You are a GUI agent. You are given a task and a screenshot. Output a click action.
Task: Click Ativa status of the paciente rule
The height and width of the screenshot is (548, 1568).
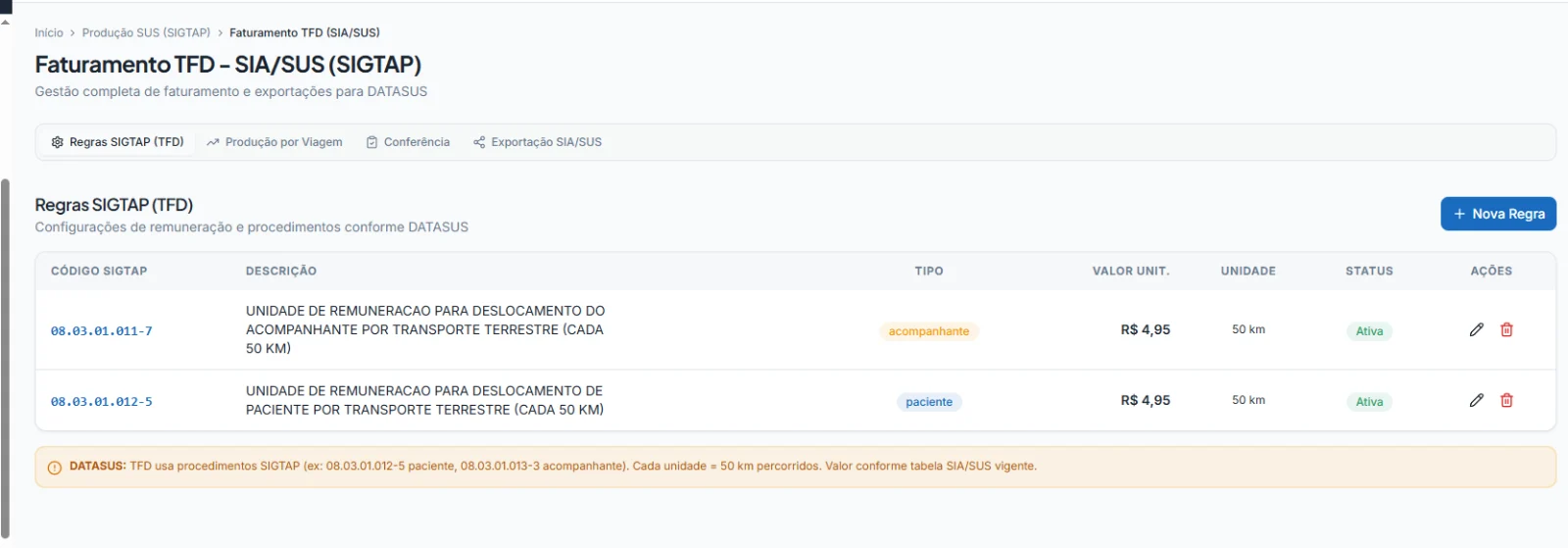[x=1369, y=402]
